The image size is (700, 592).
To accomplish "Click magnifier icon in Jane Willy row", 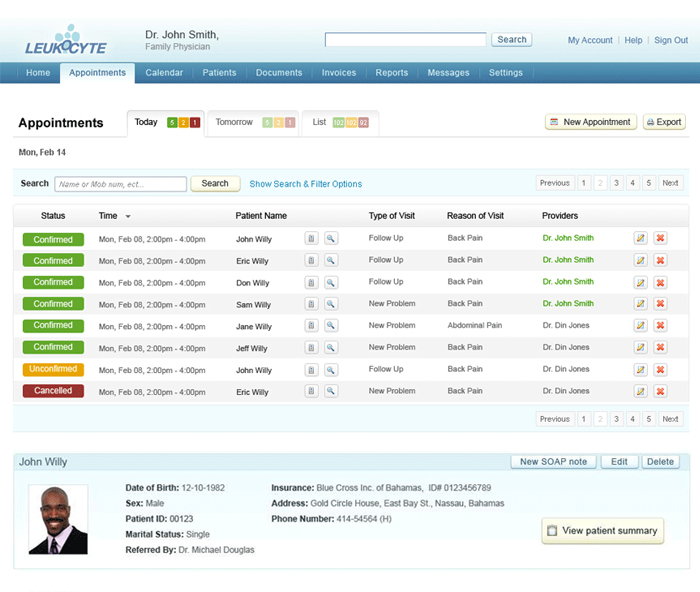I will coord(331,325).
